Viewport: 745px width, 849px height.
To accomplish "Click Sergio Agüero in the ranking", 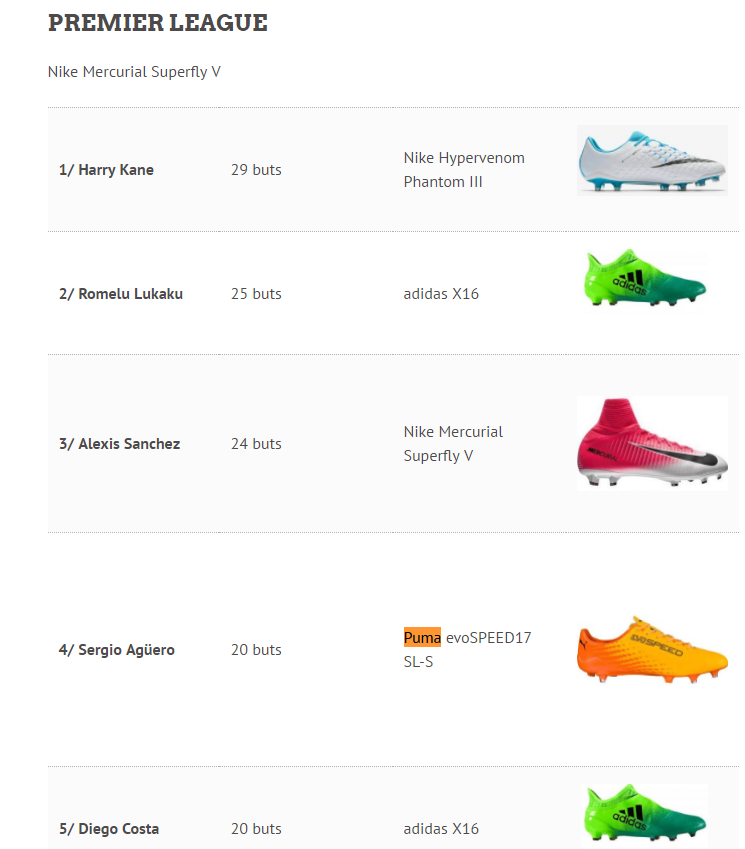I will point(116,650).
